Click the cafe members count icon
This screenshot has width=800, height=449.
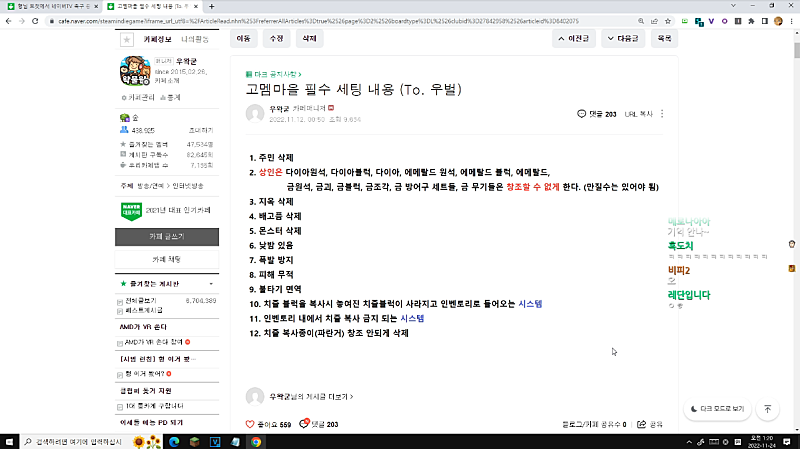[x=124, y=130]
